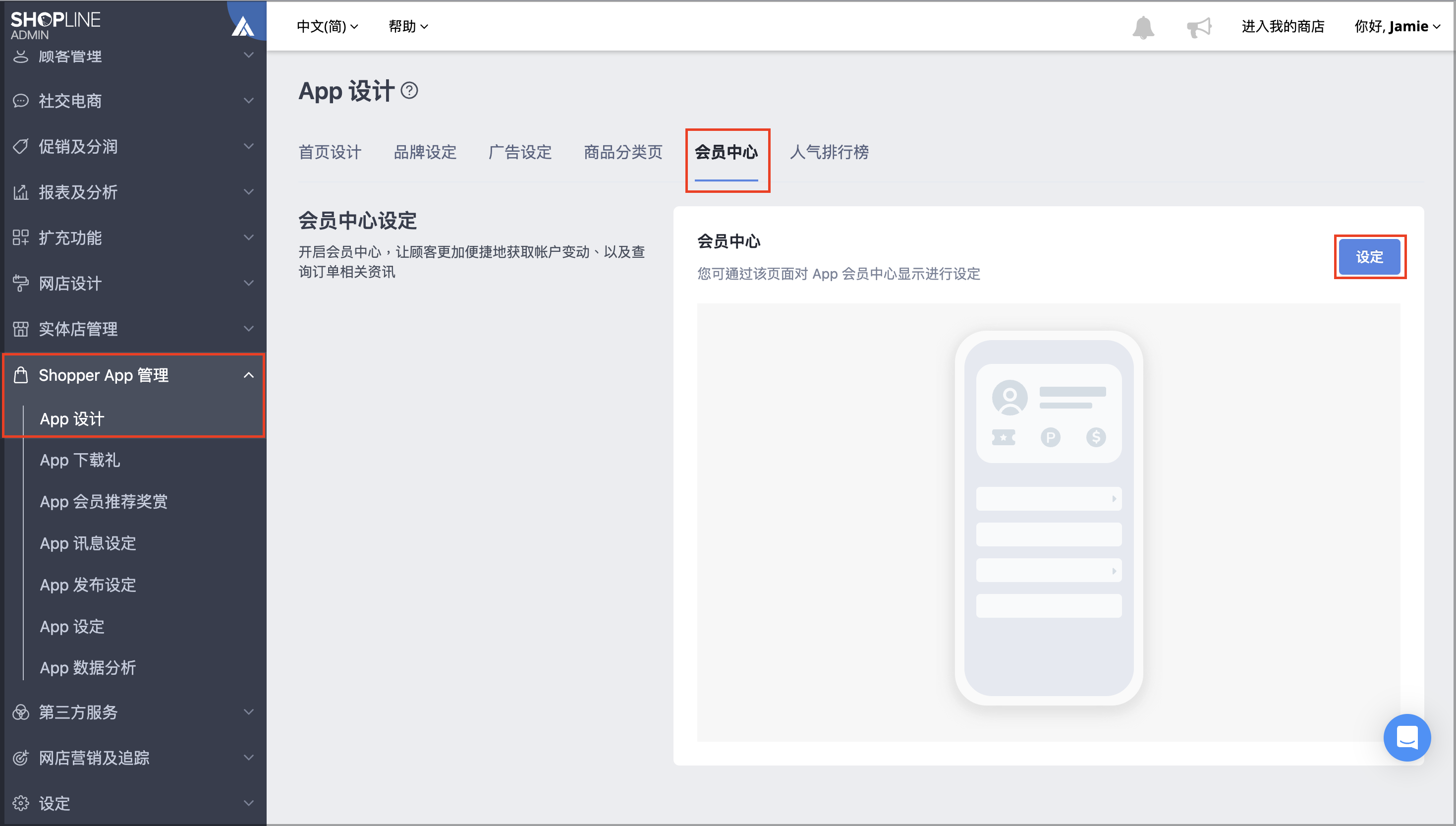Click the 第三方服务 circles icon
The height and width of the screenshot is (826, 1456).
[x=20, y=711]
